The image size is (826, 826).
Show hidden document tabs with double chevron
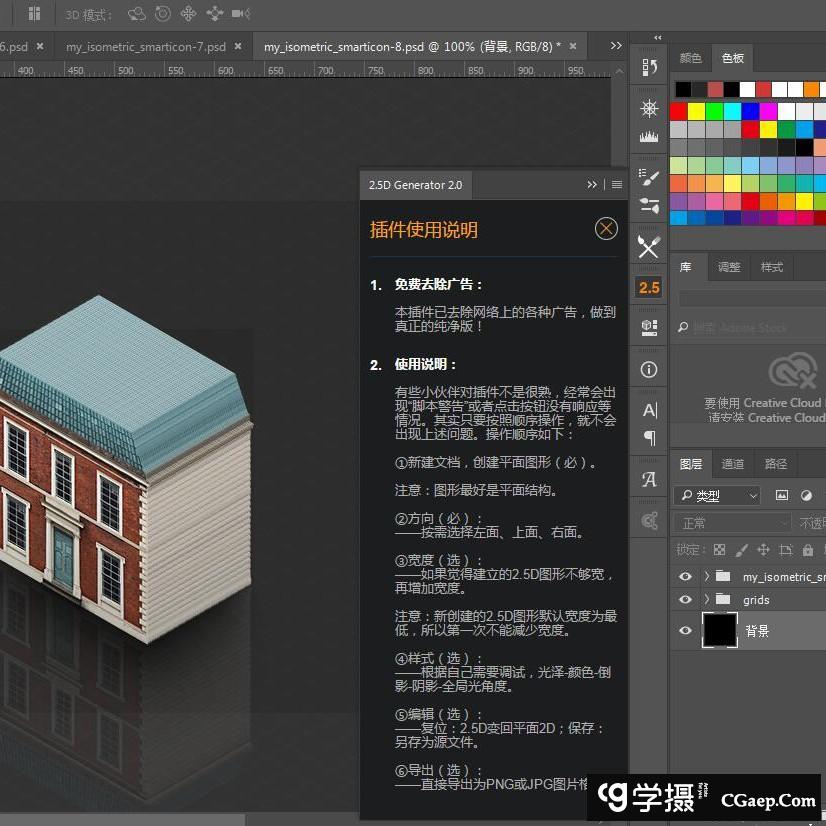tap(615, 46)
